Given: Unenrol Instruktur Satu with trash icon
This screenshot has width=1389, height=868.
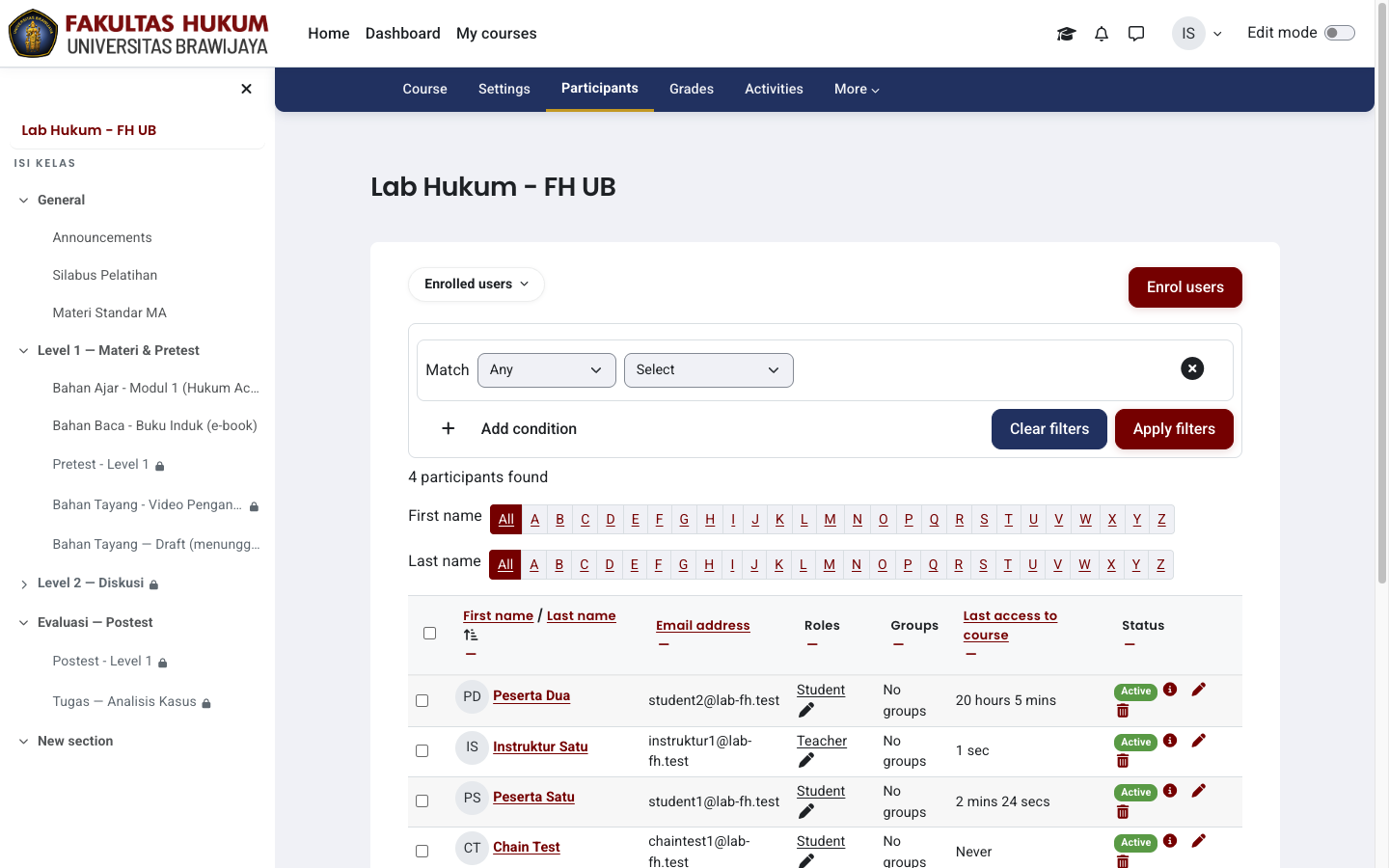Looking at the screenshot, I should tap(1123, 762).
